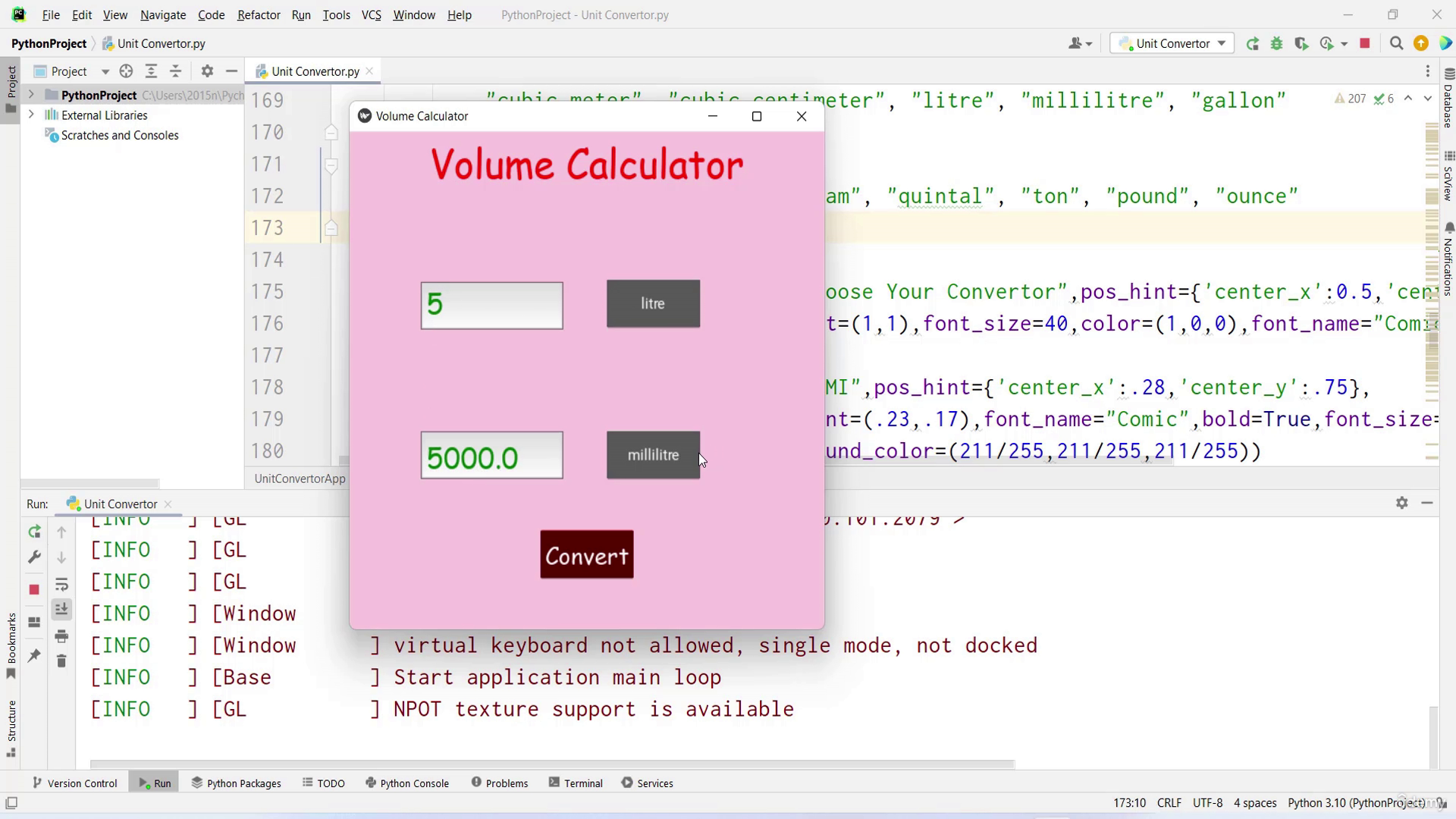Click output field showing 5000.0
The width and height of the screenshot is (1456, 819).
pyautogui.click(x=492, y=455)
